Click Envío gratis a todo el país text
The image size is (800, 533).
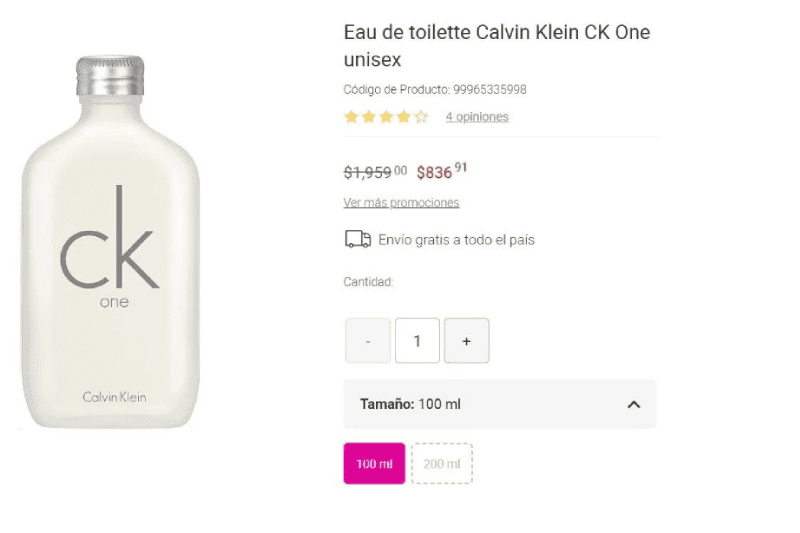pyautogui.click(x=456, y=240)
